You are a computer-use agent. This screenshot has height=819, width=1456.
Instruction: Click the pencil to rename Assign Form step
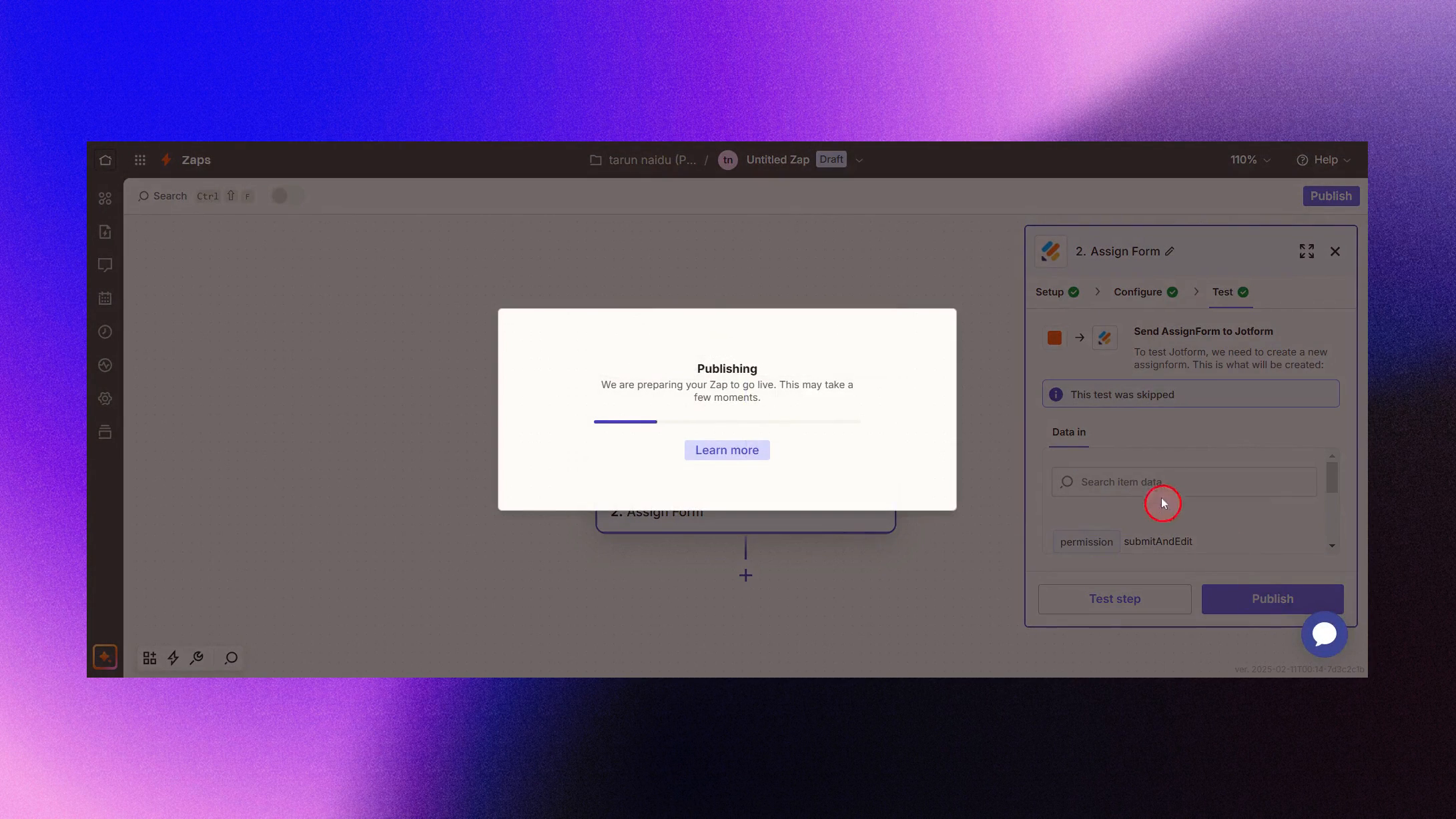point(1170,251)
